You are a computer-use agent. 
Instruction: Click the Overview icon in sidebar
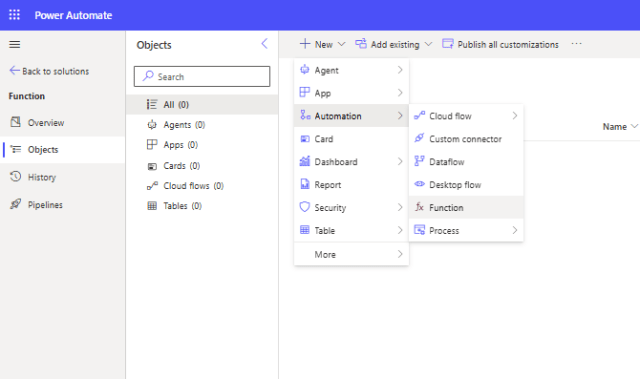coord(16,122)
